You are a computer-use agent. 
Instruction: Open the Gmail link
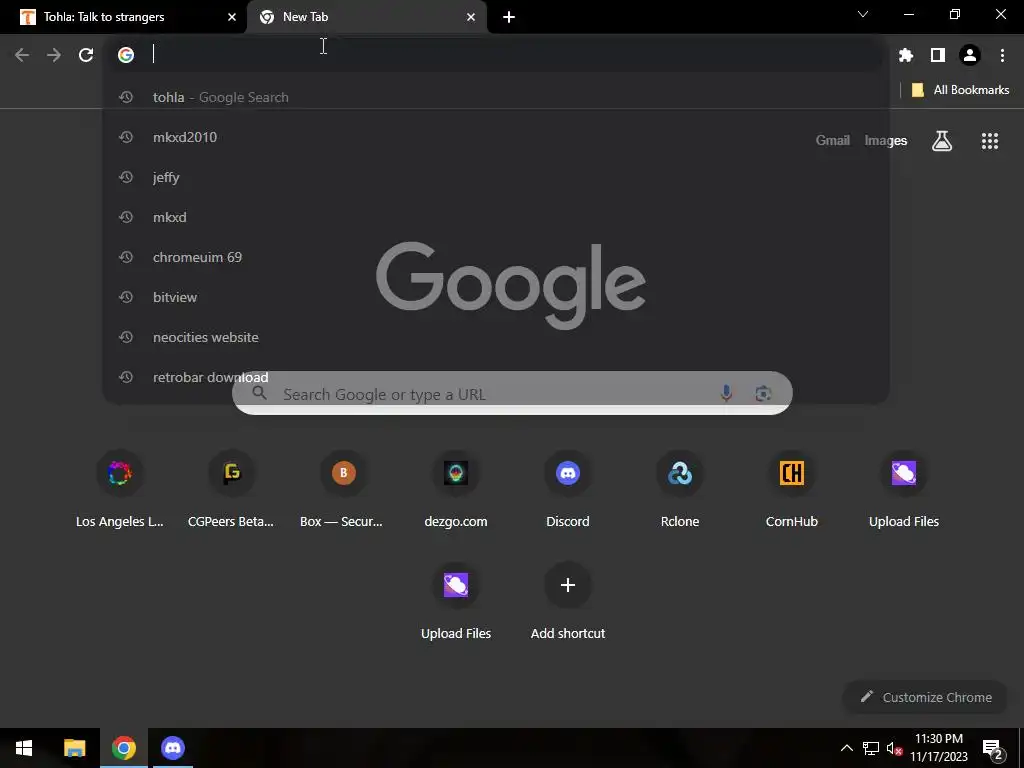point(833,140)
